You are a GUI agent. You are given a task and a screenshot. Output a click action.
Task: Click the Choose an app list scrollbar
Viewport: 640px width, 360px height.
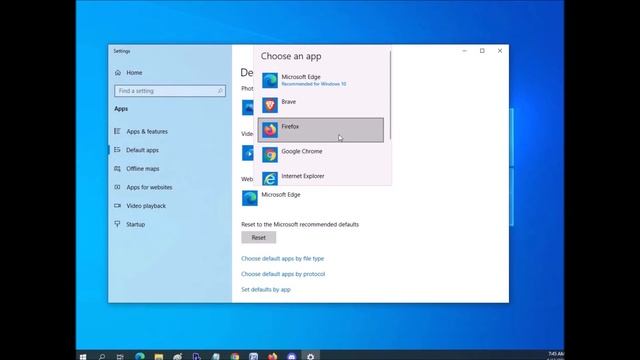[390, 95]
